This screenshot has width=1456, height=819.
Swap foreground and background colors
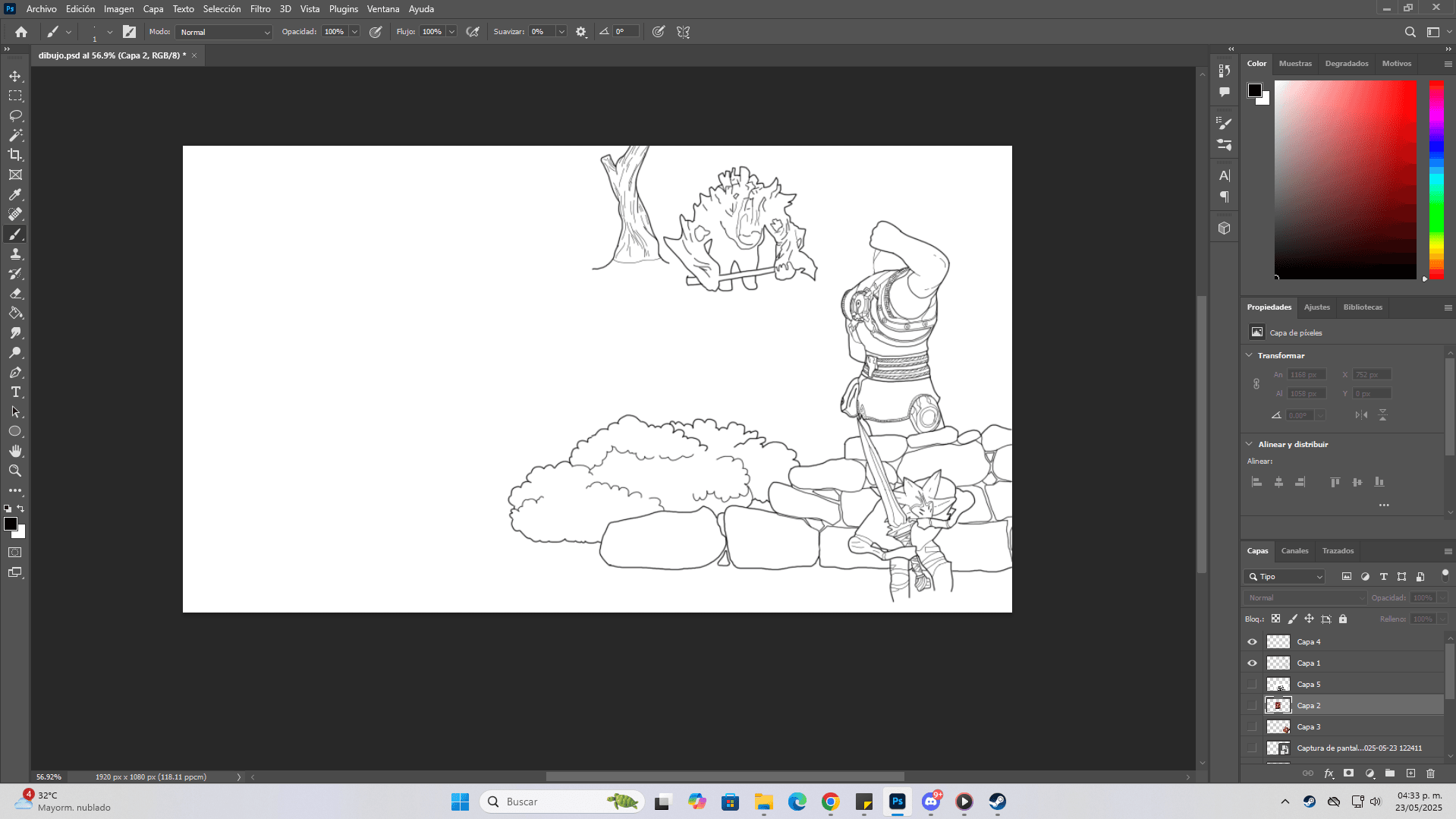(x=21, y=509)
